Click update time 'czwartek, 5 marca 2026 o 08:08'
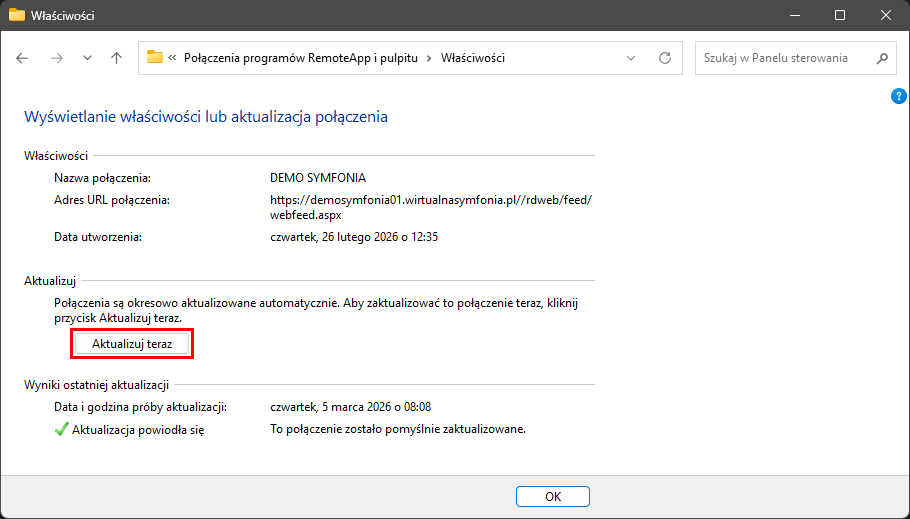 coord(351,407)
